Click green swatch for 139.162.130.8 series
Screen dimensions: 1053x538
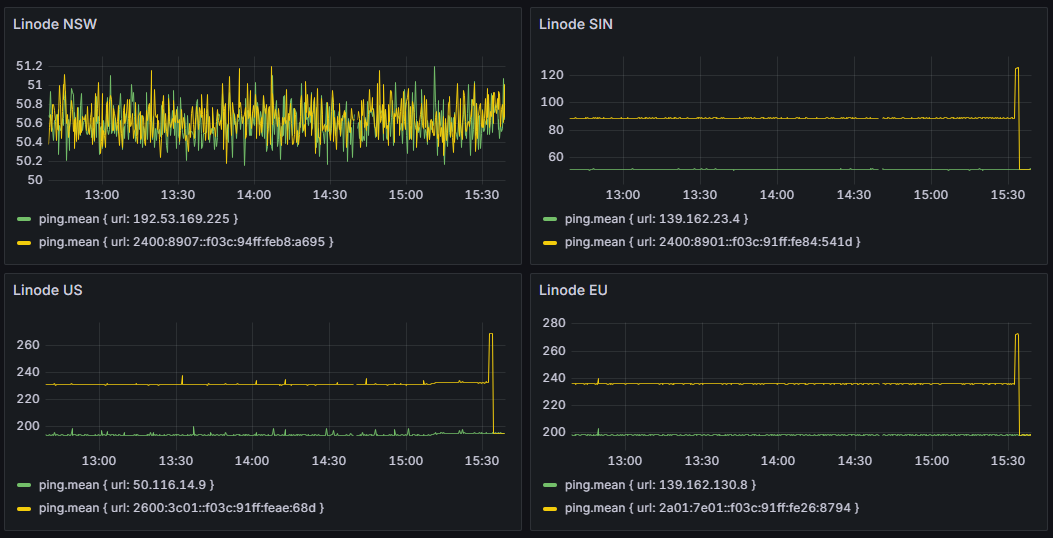point(550,485)
